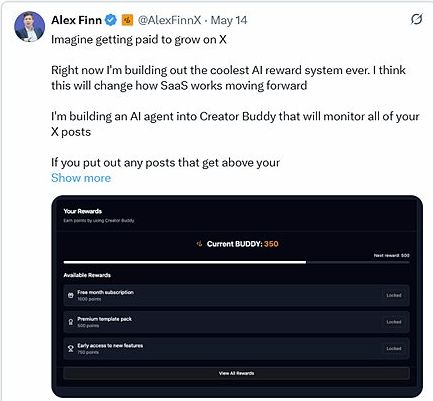Click Alex Finn's profile avatar
433x401 pixels.
pyautogui.click(x=29, y=27)
